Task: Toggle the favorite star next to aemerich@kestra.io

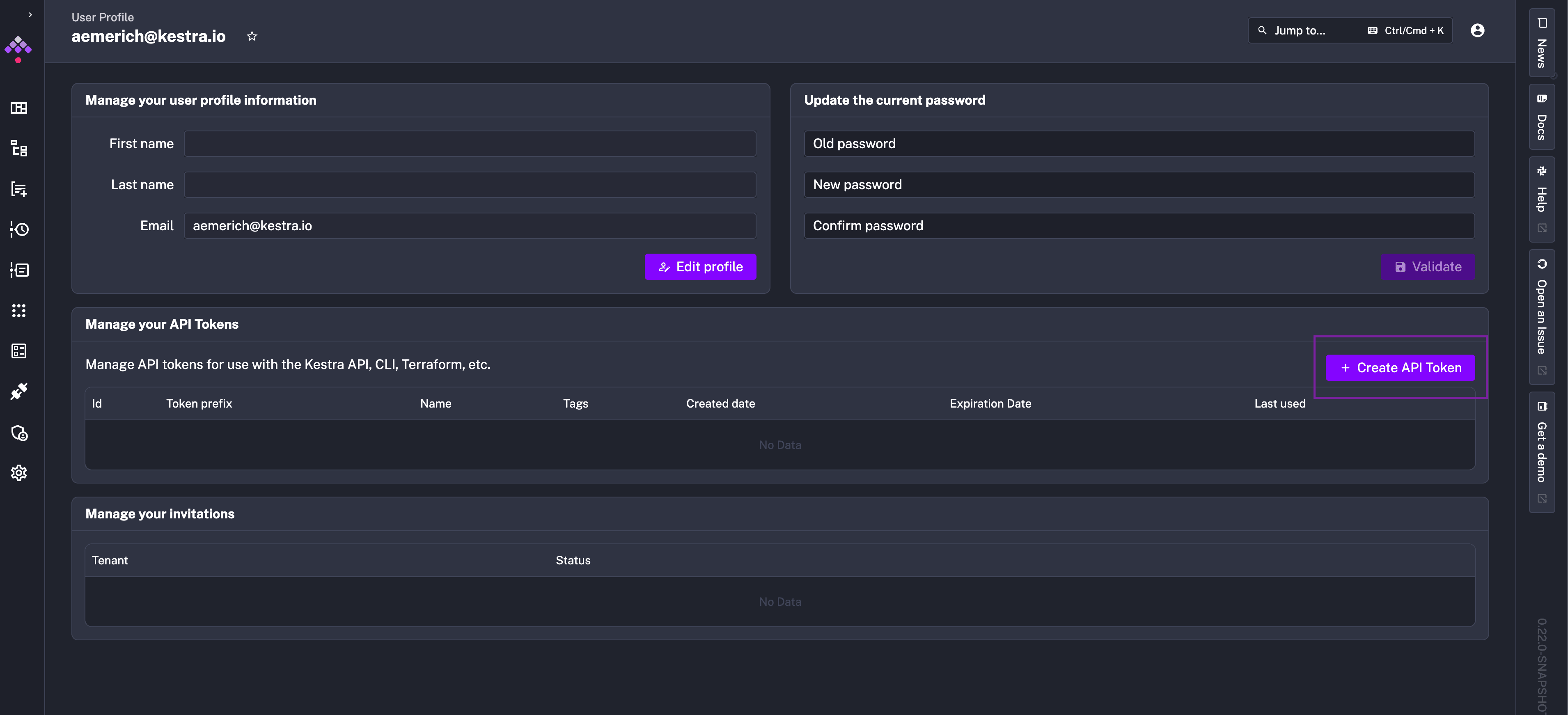Action: point(251,36)
